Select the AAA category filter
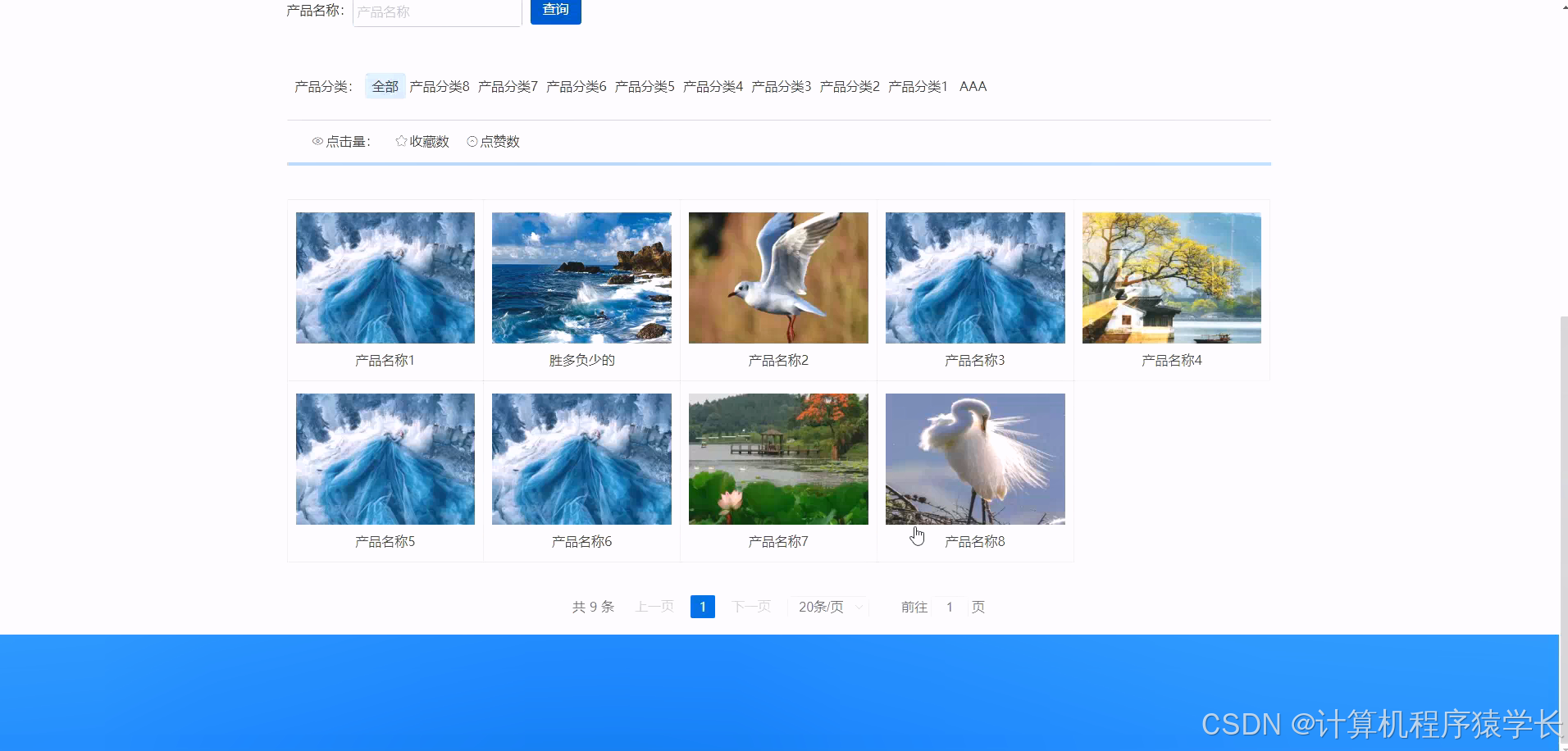1568x751 pixels. 973,86
